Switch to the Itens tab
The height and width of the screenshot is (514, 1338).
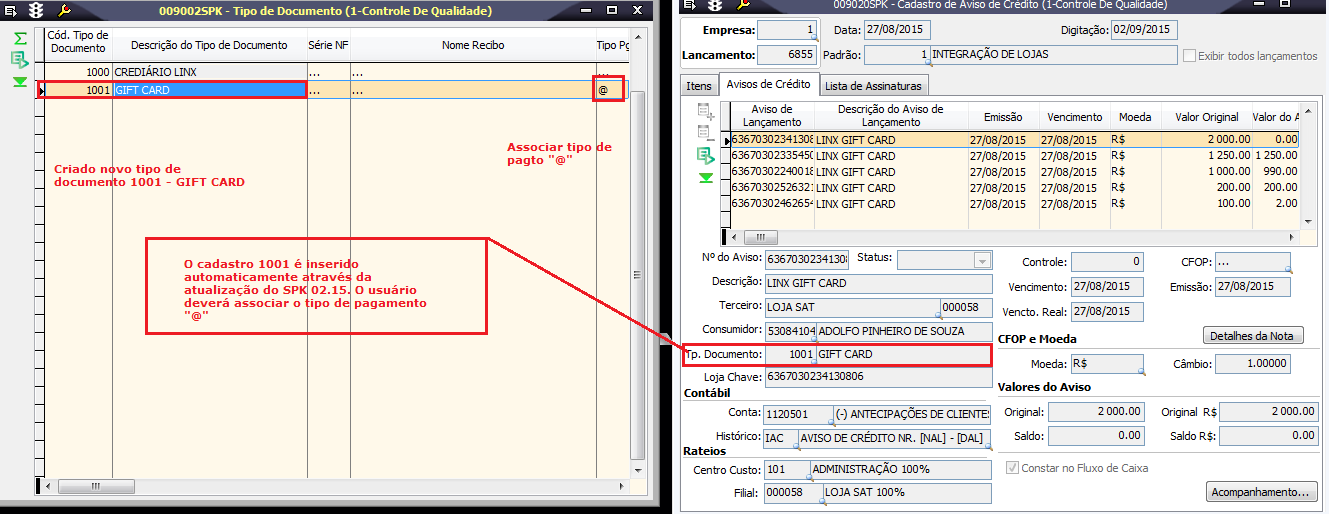click(699, 86)
